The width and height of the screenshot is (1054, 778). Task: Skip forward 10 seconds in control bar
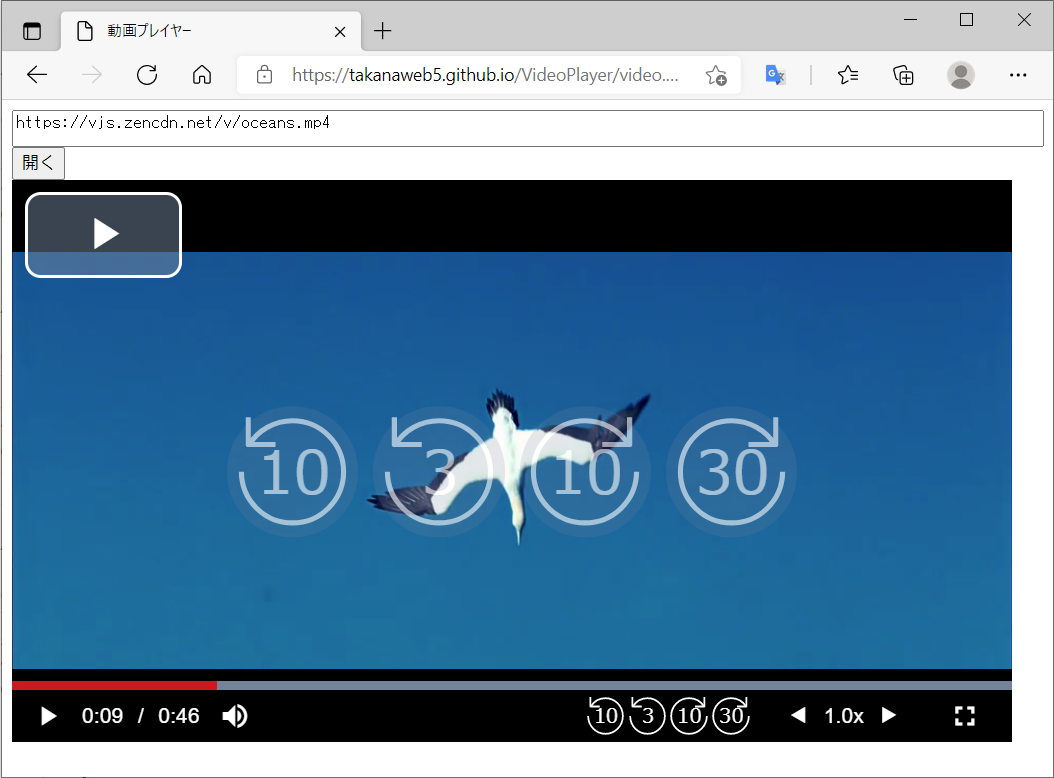[689, 716]
